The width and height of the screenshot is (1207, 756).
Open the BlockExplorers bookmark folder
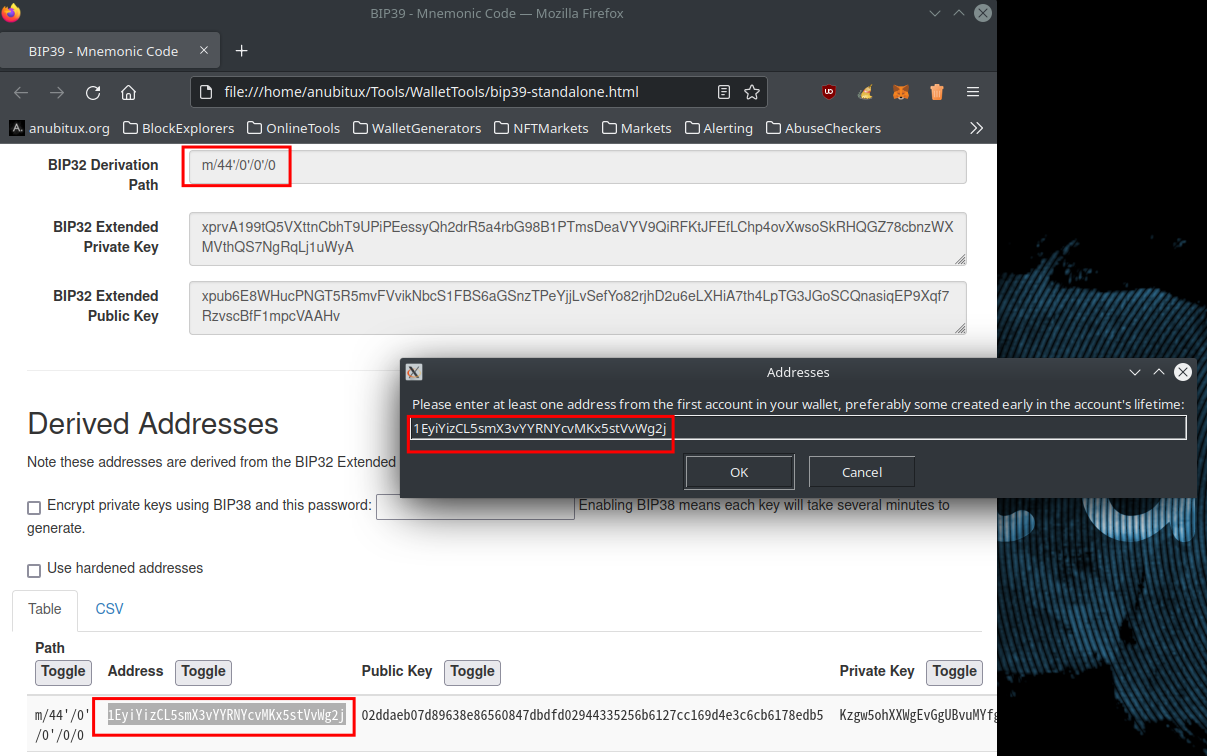point(178,128)
